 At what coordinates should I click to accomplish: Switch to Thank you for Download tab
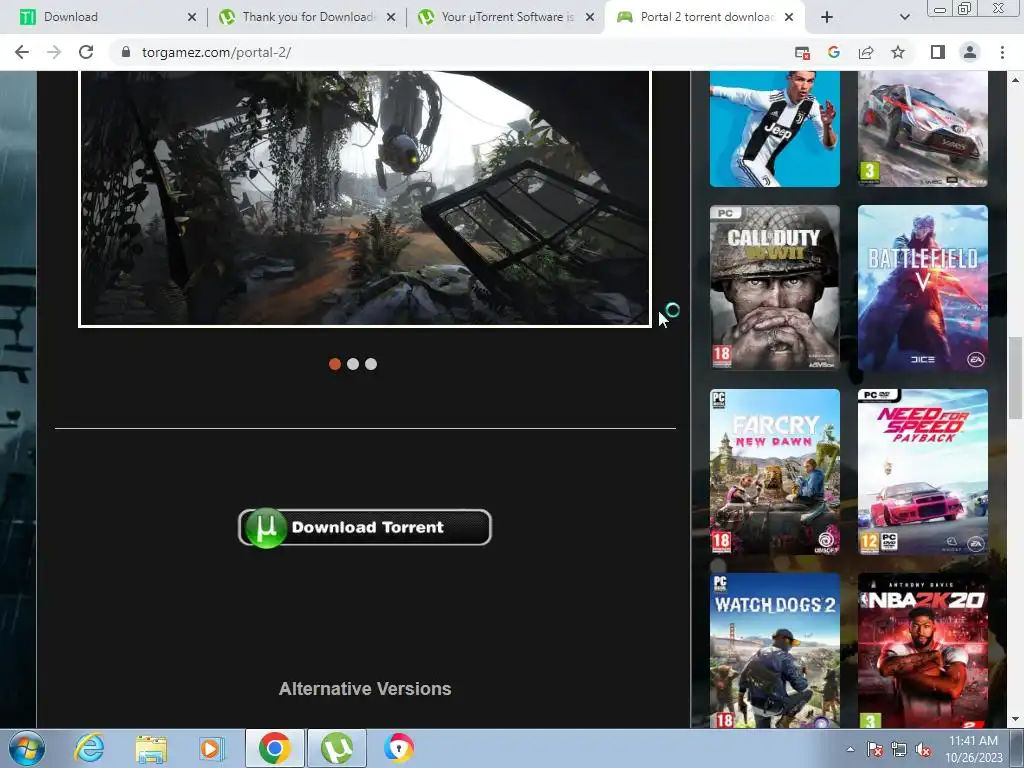point(307,17)
